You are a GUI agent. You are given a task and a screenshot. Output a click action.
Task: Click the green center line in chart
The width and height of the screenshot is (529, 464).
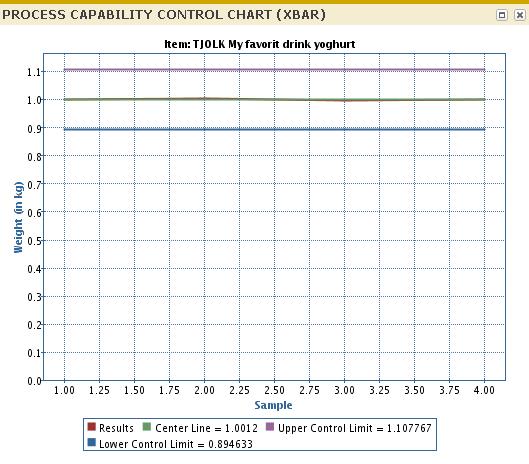coord(274,100)
